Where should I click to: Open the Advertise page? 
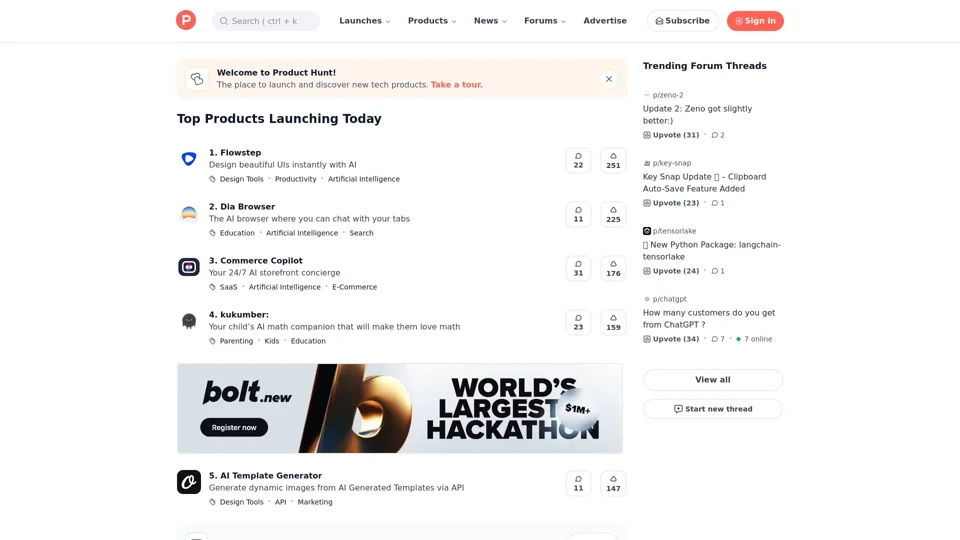605,21
